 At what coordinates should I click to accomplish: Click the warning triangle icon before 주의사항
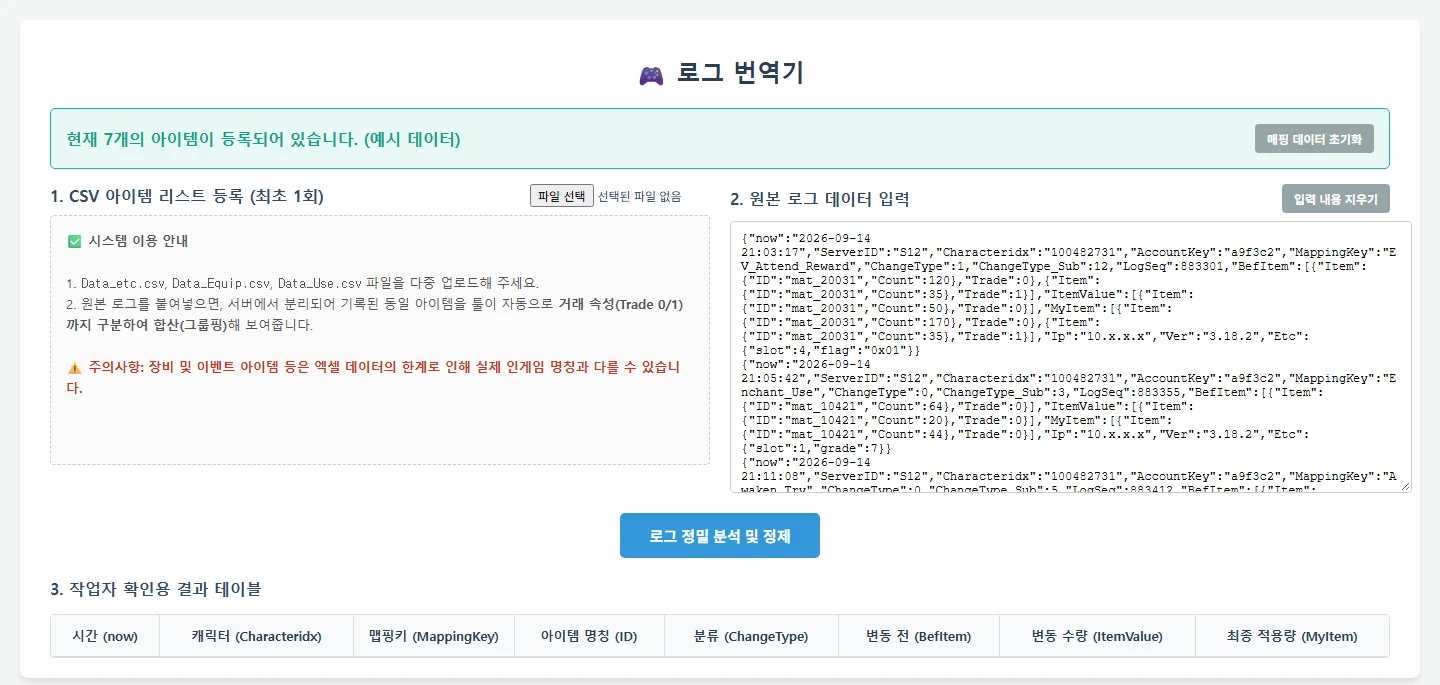pos(74,368)
